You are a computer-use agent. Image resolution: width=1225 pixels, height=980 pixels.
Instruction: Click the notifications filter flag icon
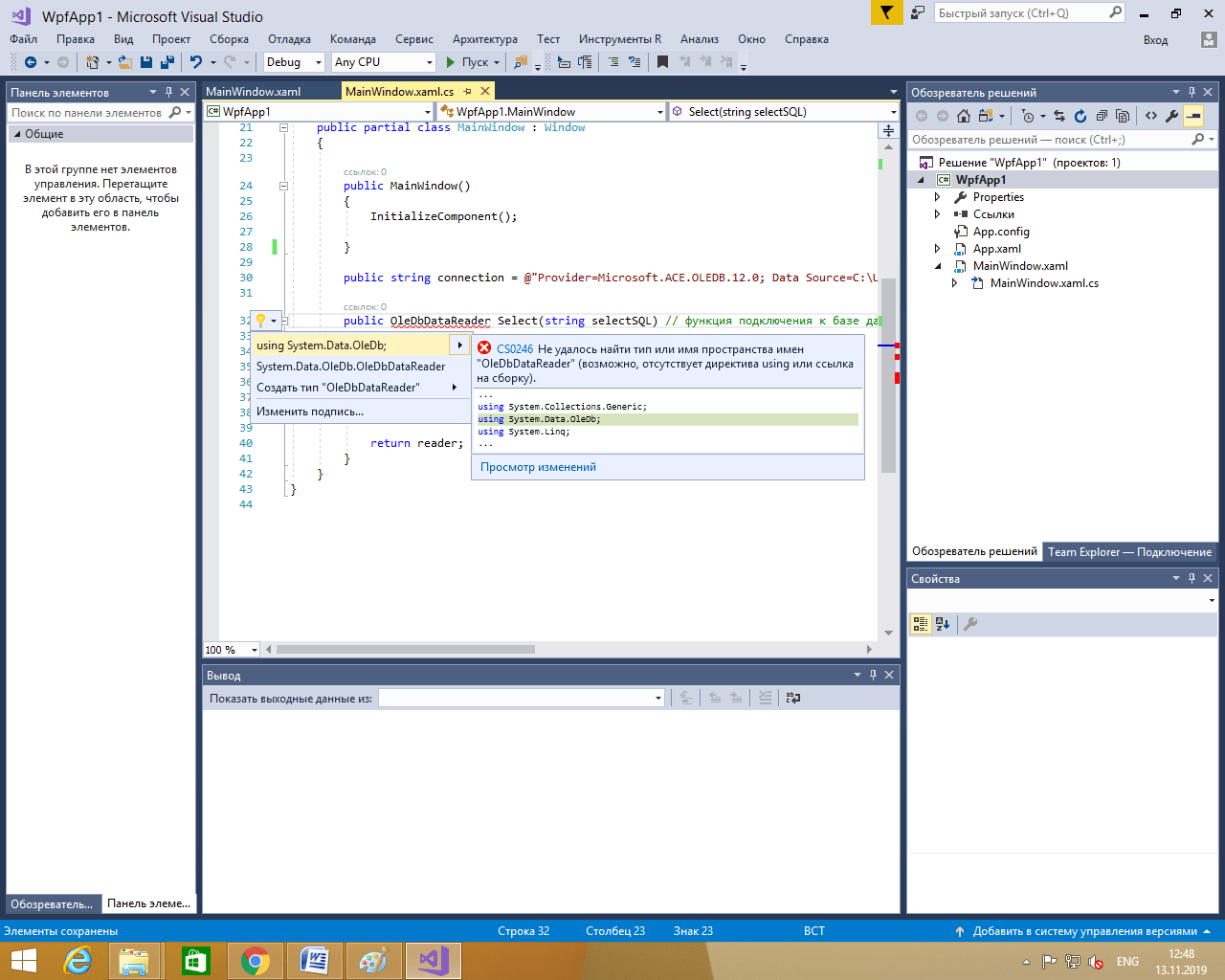[x=887, y=12]
